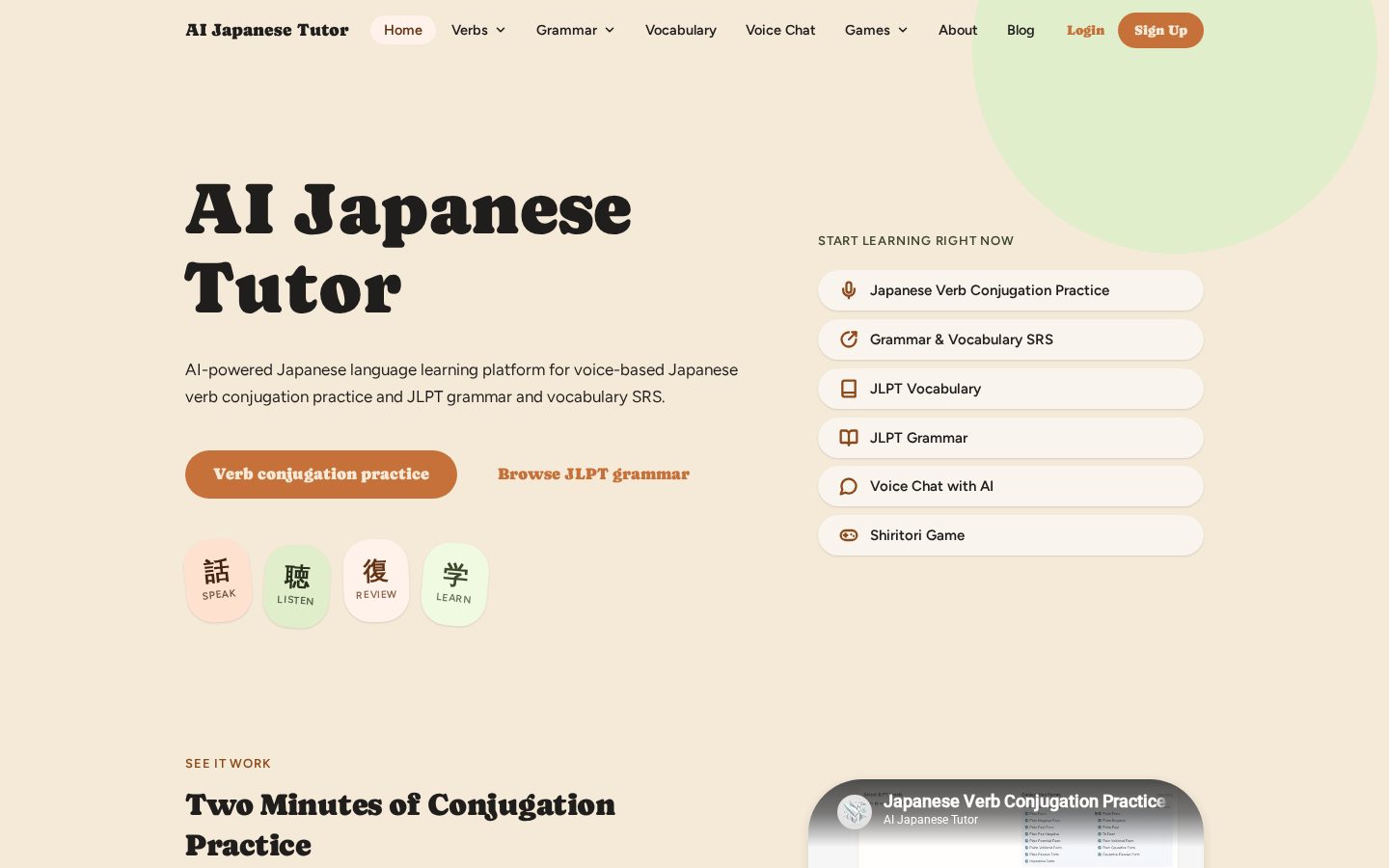This screenshot has width=1389, height=868.
Task: Click the large "AI Japanese Tutor" hero heading
Action: [x=408, y=249]
